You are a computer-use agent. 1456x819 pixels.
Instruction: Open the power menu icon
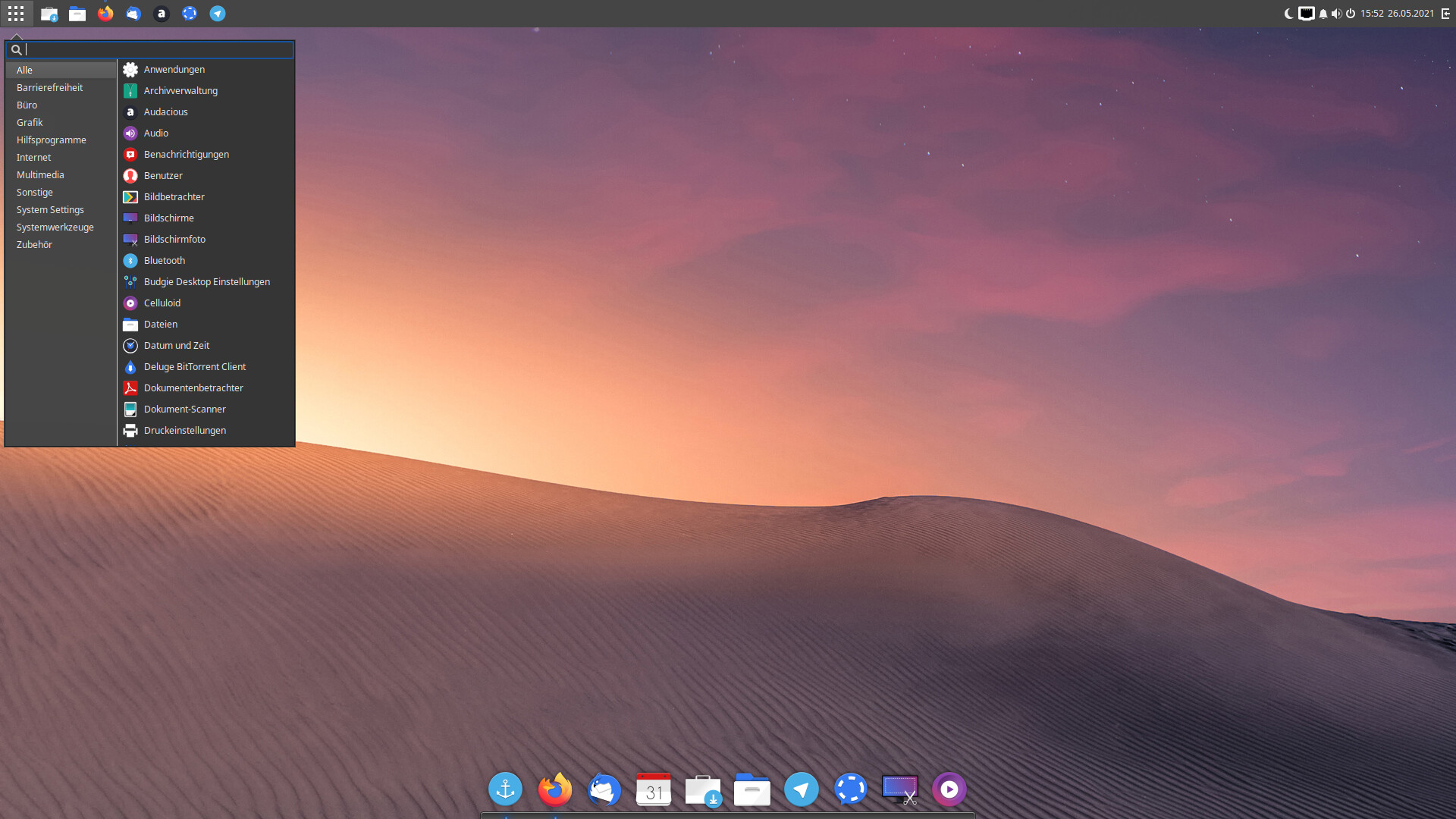pyautogui.click(x=1351, y=14)
